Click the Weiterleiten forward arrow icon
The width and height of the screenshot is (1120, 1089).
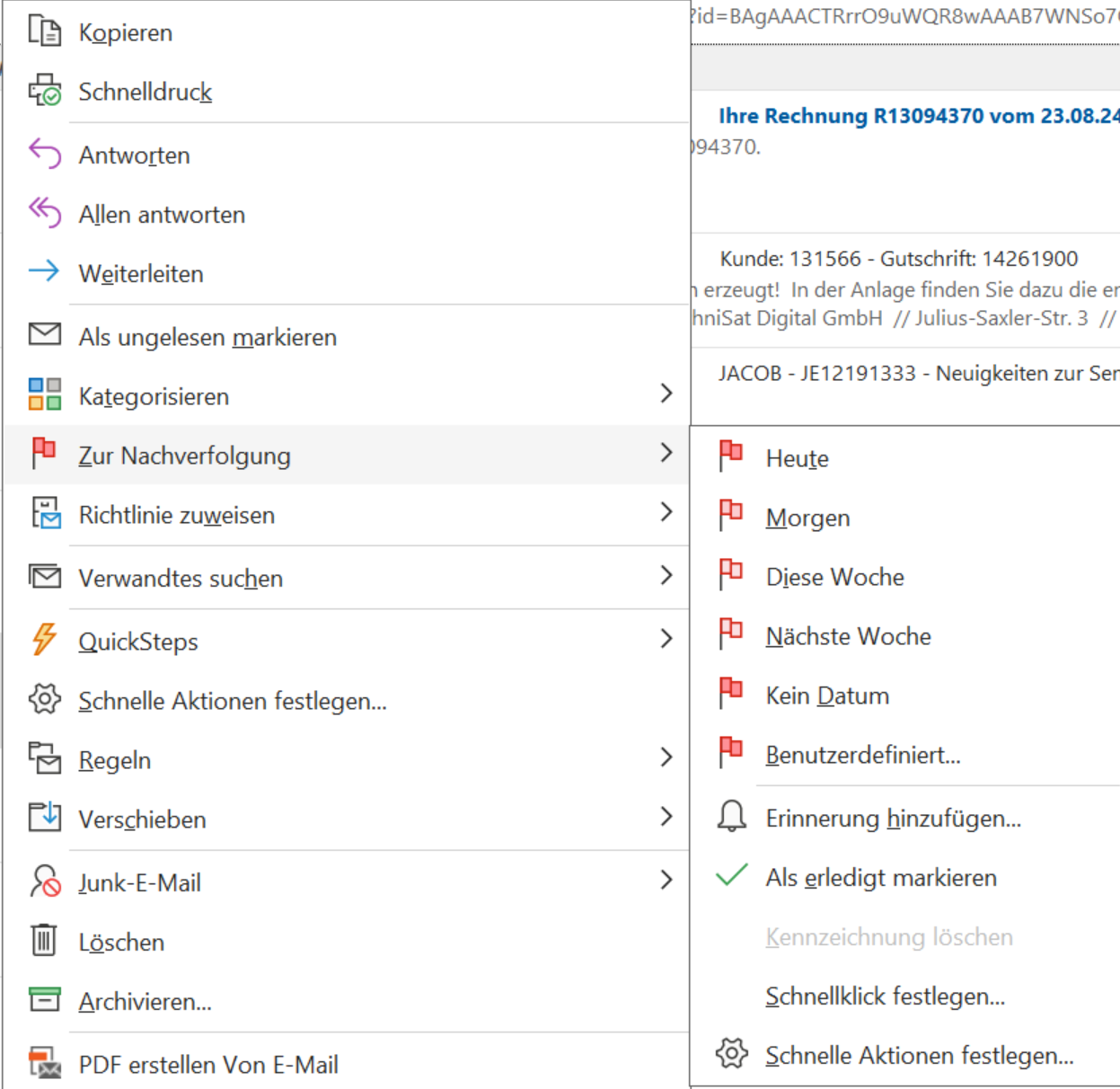point(44,272)
